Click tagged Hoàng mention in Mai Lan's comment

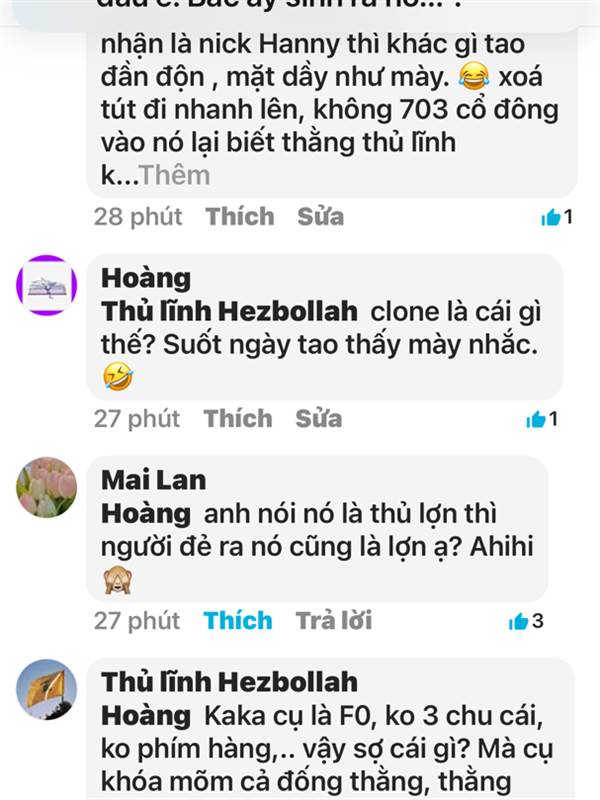146,513
